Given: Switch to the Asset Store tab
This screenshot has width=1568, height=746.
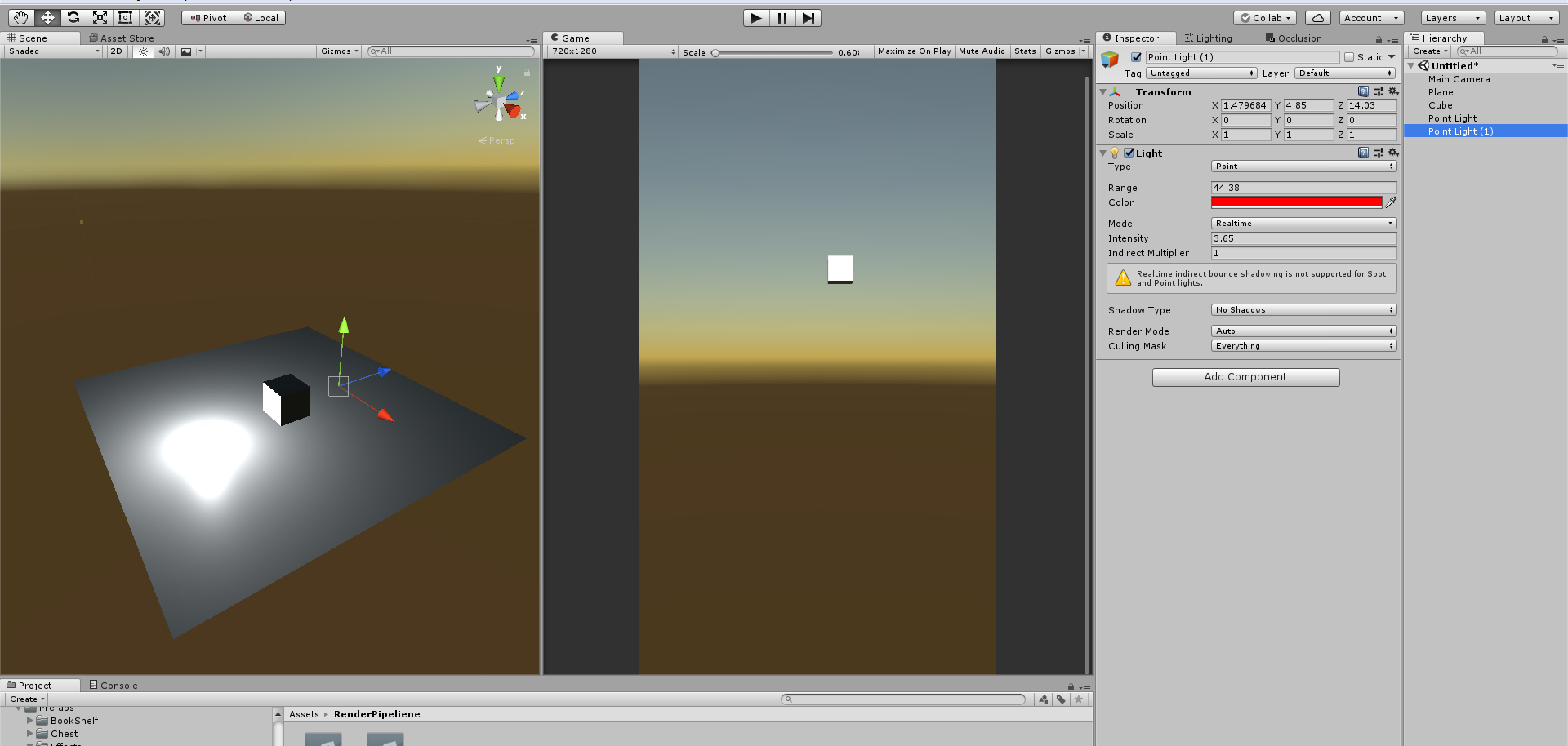Looking at the screenshot, I should pos(122,38).
